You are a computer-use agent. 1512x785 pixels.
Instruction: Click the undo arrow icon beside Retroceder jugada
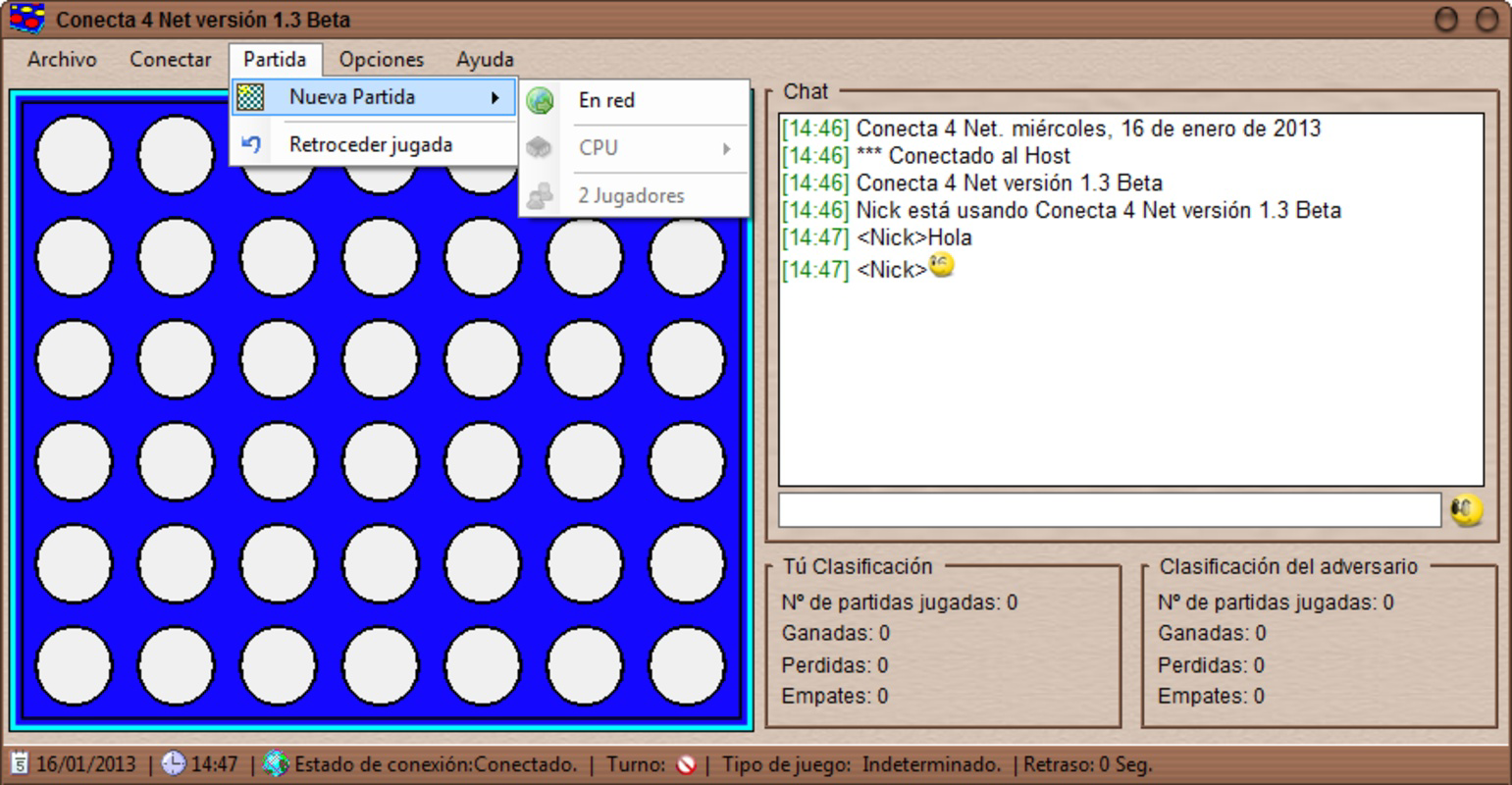coord(251,144)
